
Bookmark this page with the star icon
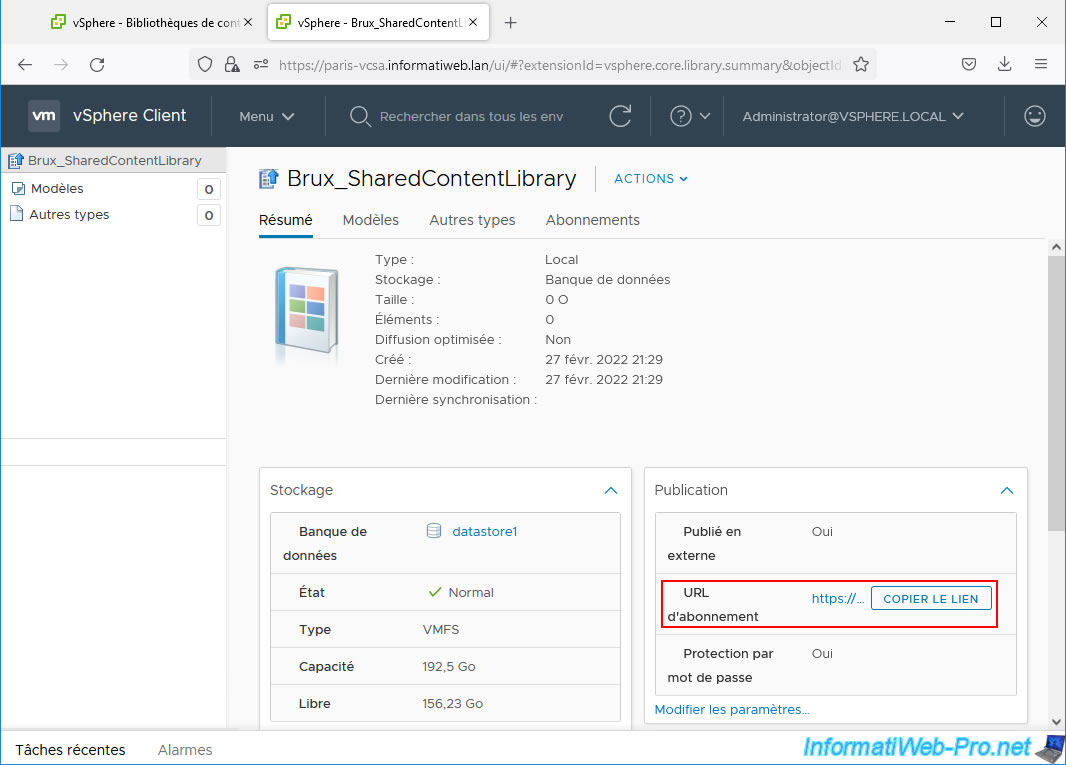[x=861, y=65]
